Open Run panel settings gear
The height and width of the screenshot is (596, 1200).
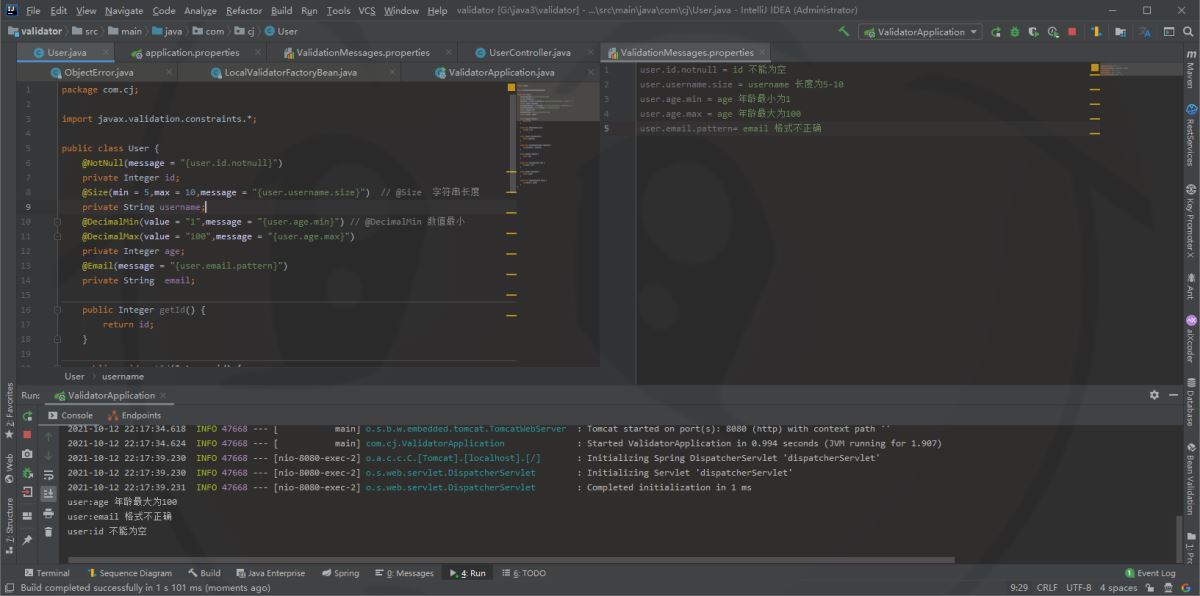tap(1155, 395)
